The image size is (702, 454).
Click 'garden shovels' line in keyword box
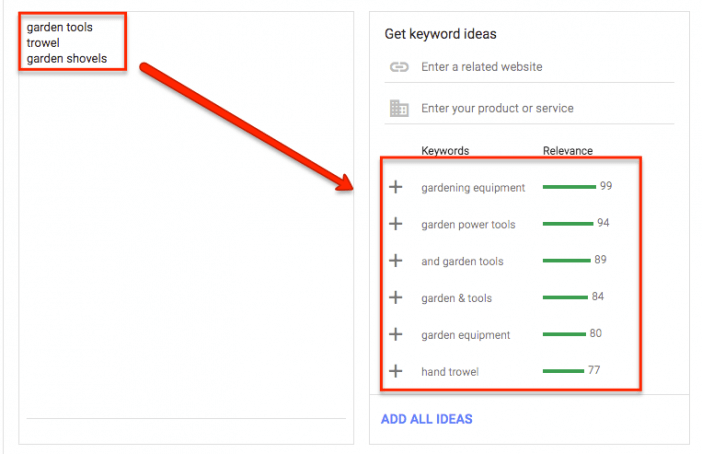[x=67, y=59]
